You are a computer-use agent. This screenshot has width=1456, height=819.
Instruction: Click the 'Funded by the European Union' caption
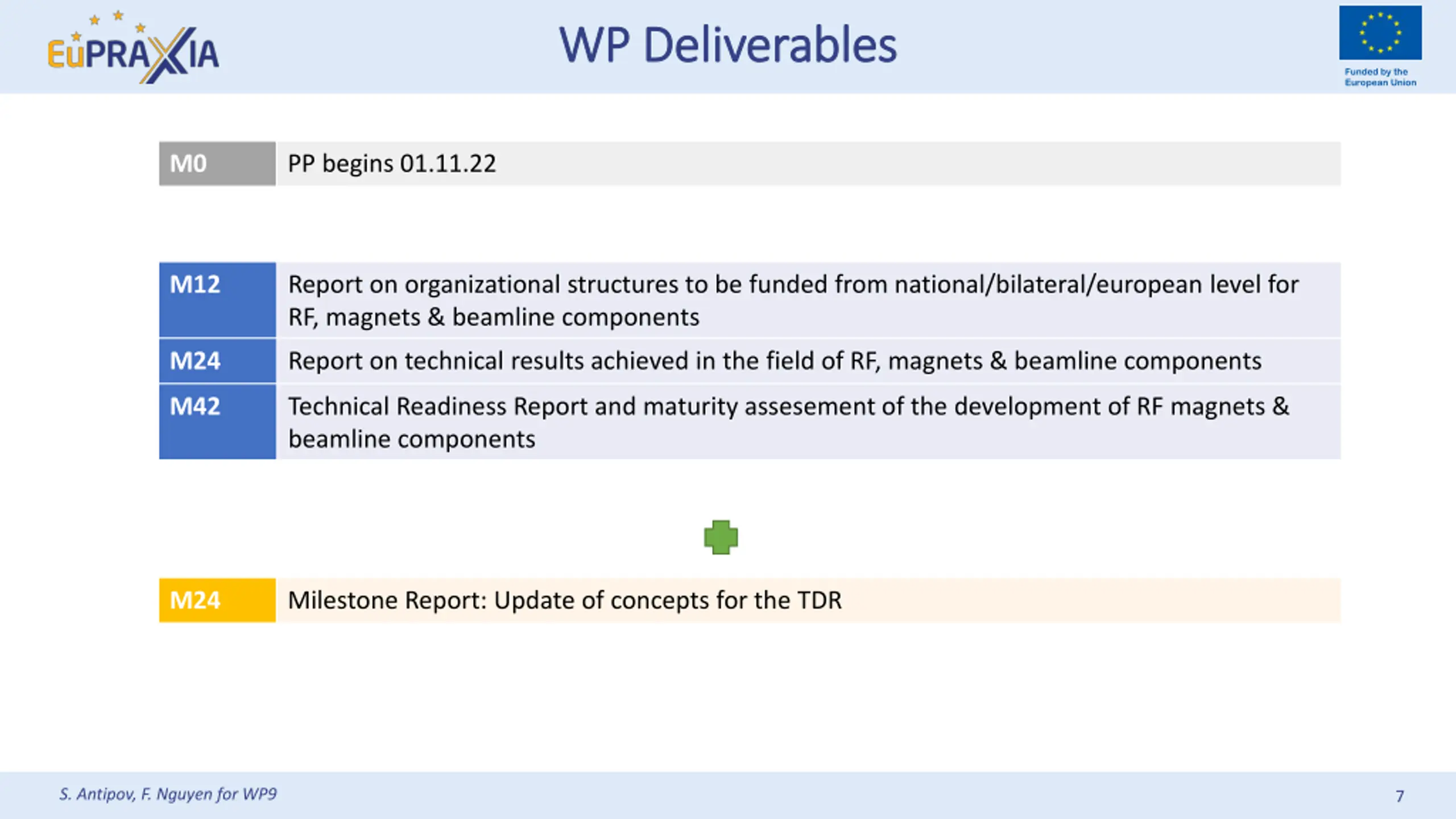tap(1380, 77)
